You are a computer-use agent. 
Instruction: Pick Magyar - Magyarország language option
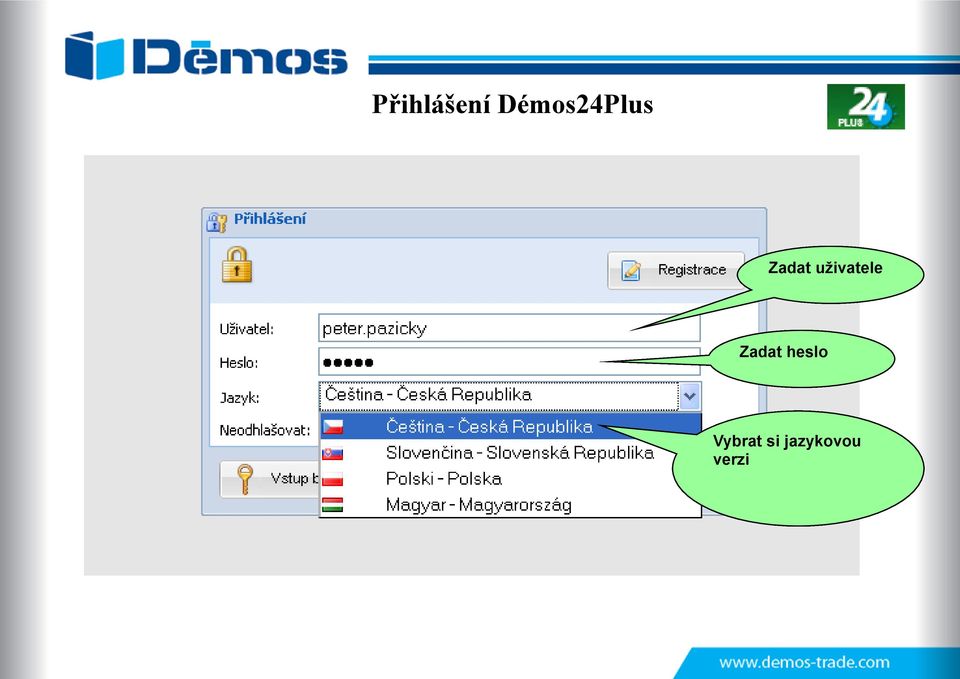(510, 505)
